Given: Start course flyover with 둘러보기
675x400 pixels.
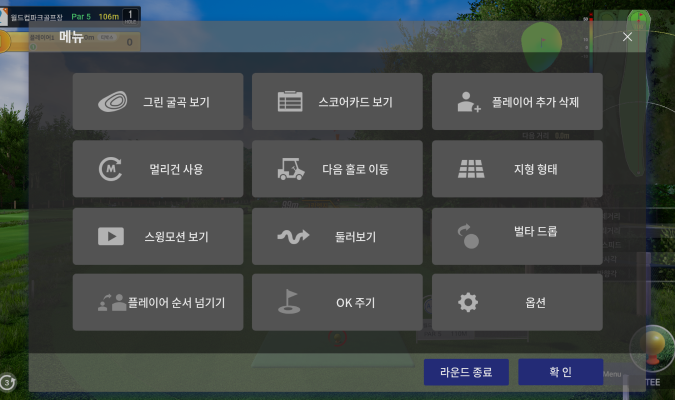Looking at the screenshot, I should (337, 236).
